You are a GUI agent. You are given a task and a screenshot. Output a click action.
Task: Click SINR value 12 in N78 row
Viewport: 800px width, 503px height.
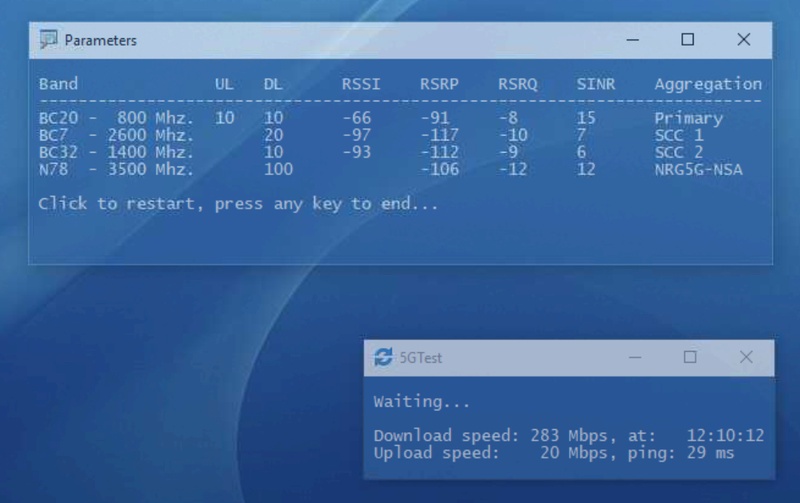[586, 169]
